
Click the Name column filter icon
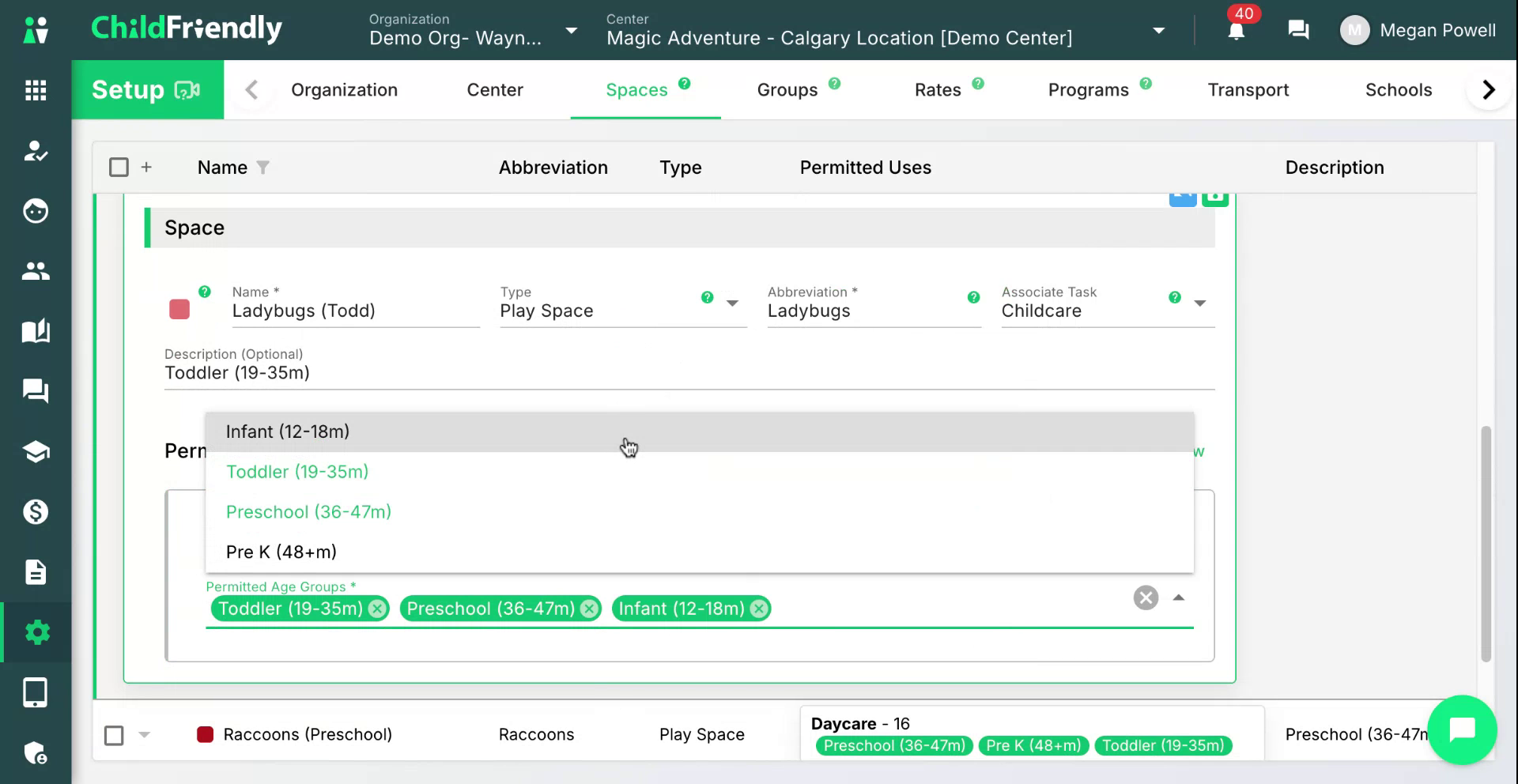pos(263,168)
